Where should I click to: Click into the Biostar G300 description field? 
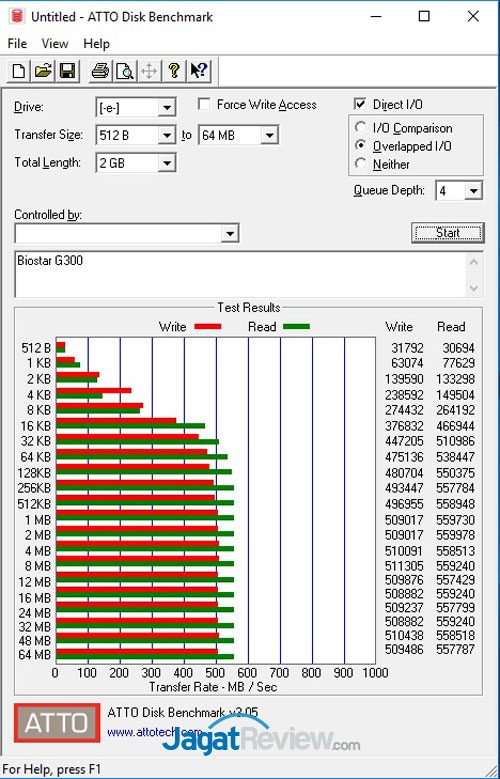tap(242, 275)
